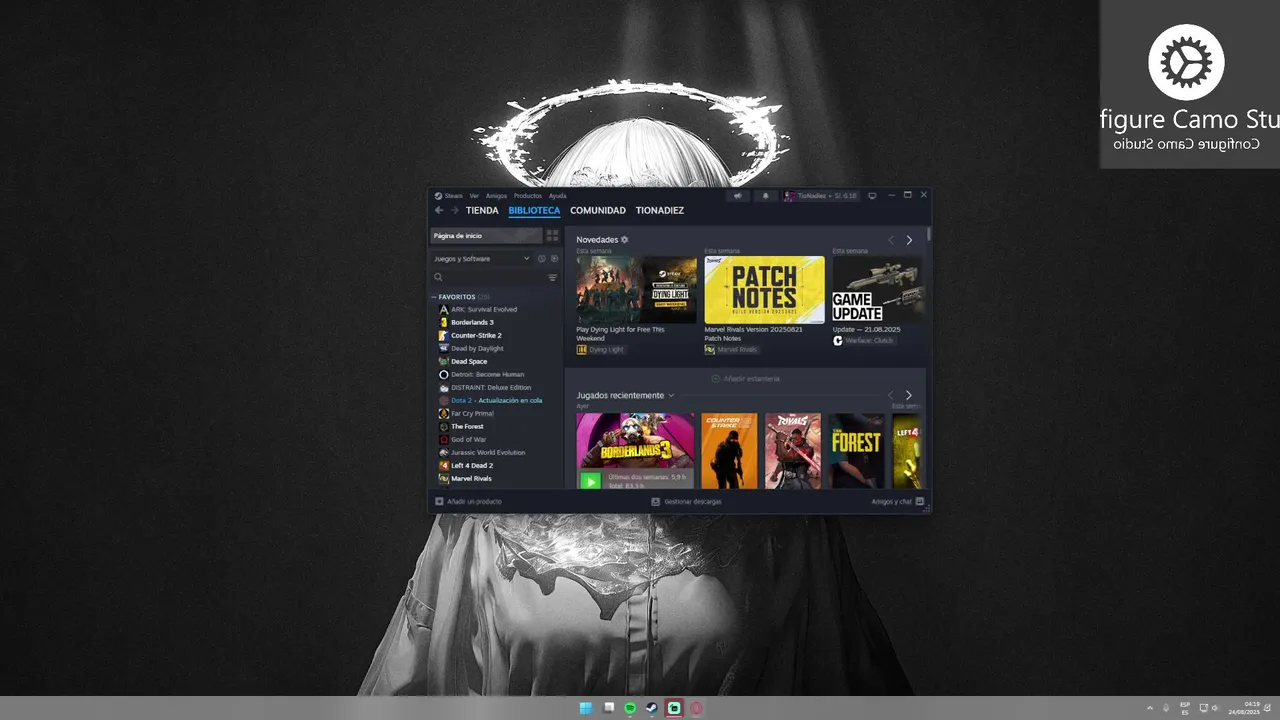Screen dimensions: 1280x720
Task: Show hidden system tray icons
Action: pos(1149,708)
